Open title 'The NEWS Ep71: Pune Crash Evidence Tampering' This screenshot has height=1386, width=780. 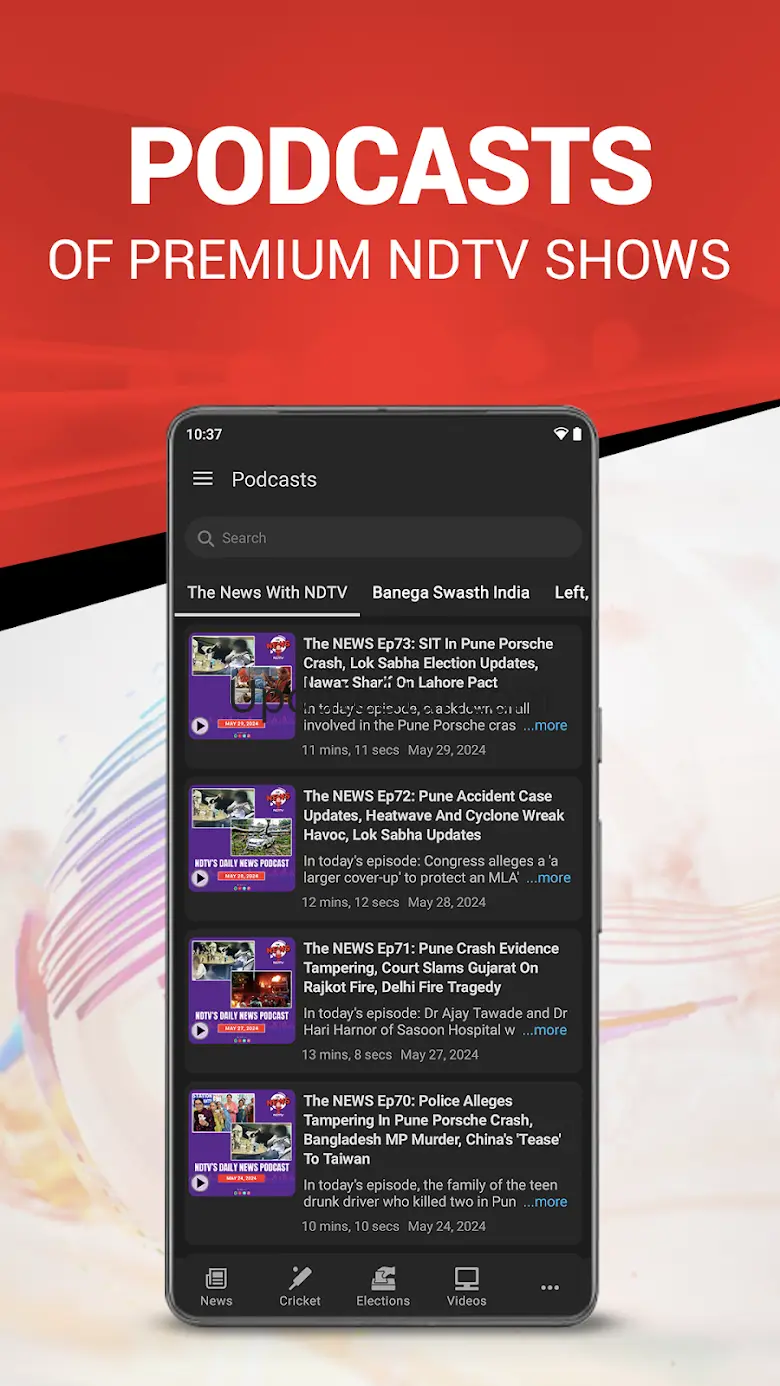click(431, 967)
